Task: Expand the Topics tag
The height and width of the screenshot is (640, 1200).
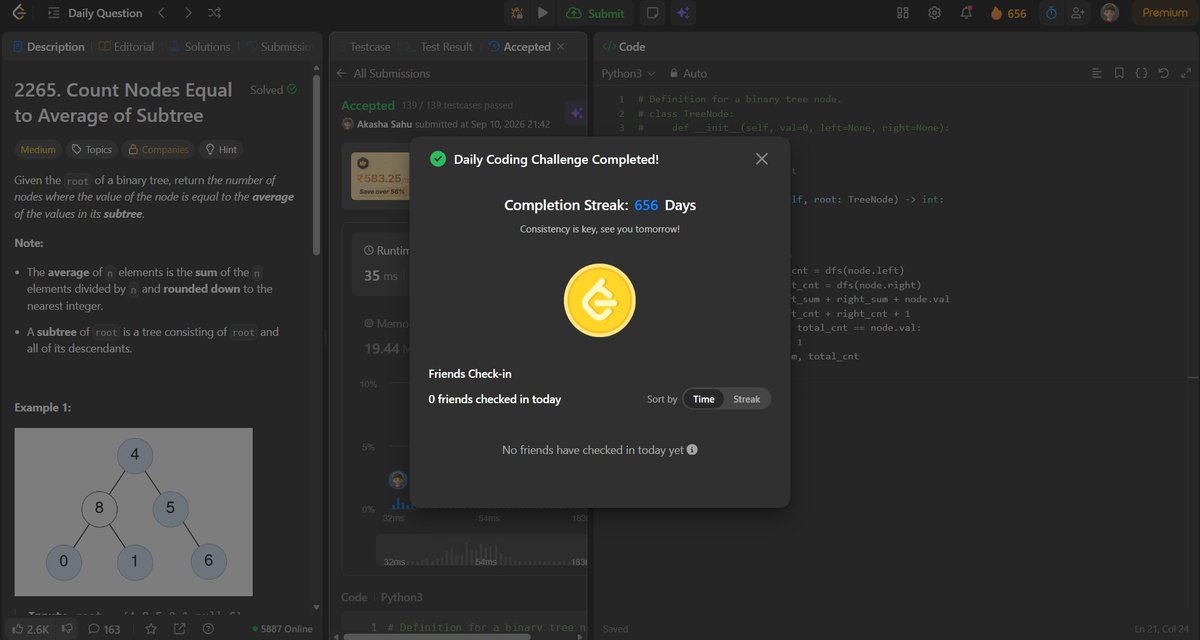Action: pyautogui.click(x=91, y=150)
